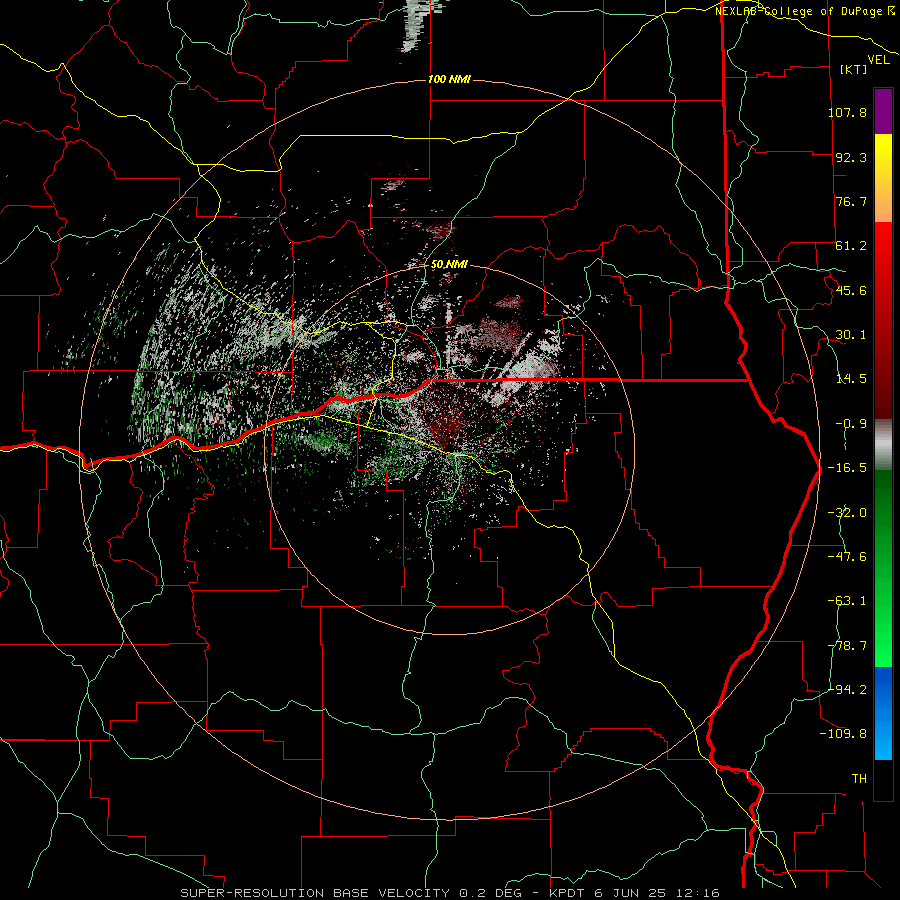Select the -16.5 scale value
The height and width of the screenshot is (900, 900).
point(847,468)
